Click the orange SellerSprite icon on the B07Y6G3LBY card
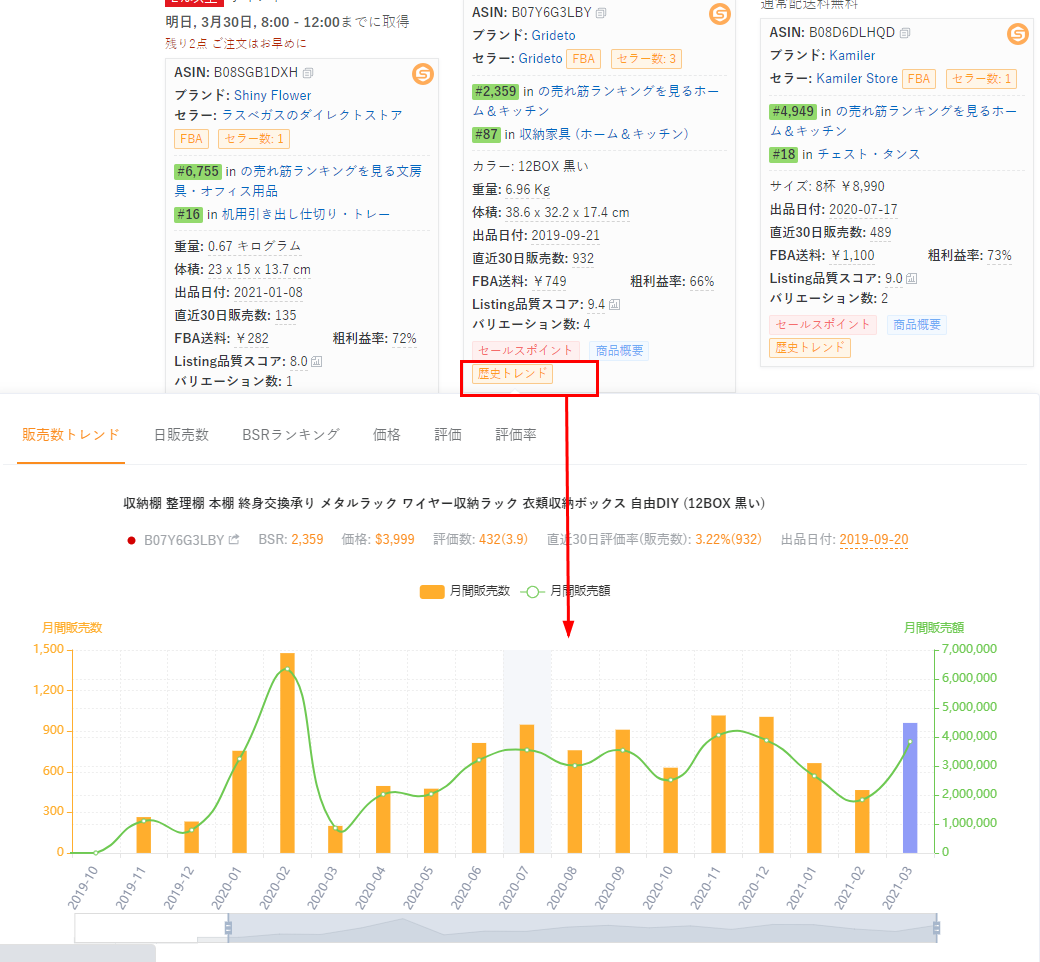The image size is (1040, 962). point(720,13)
